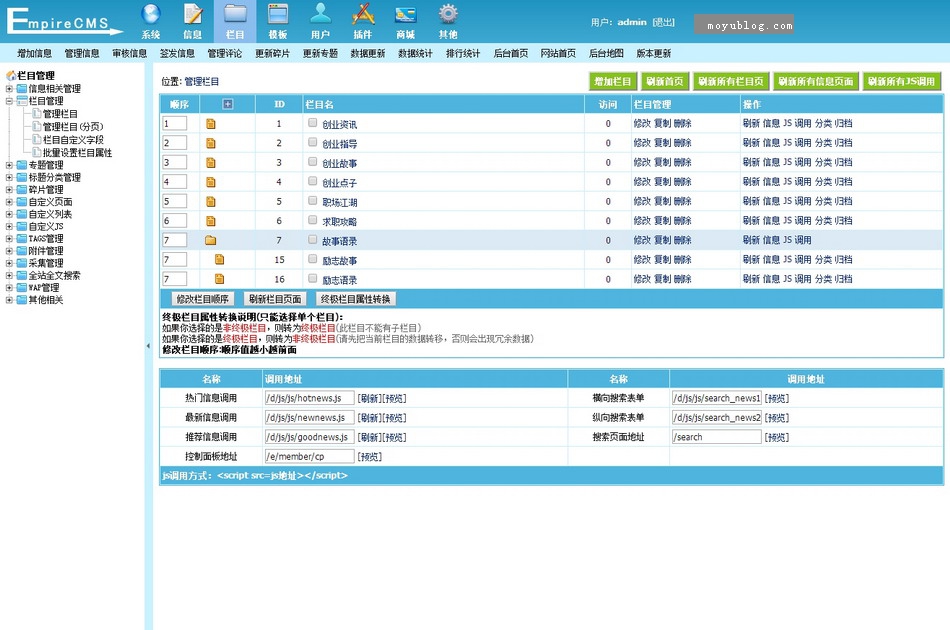This screenshot has height=630, width=950.
Task: Open the 模板 section in the top navigation
Action: 278,21
